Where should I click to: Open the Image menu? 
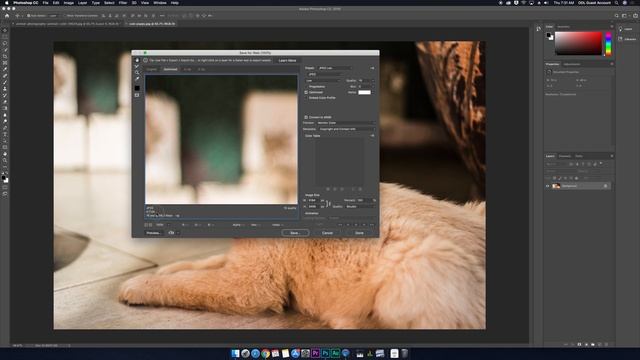(x=69, y=3)
